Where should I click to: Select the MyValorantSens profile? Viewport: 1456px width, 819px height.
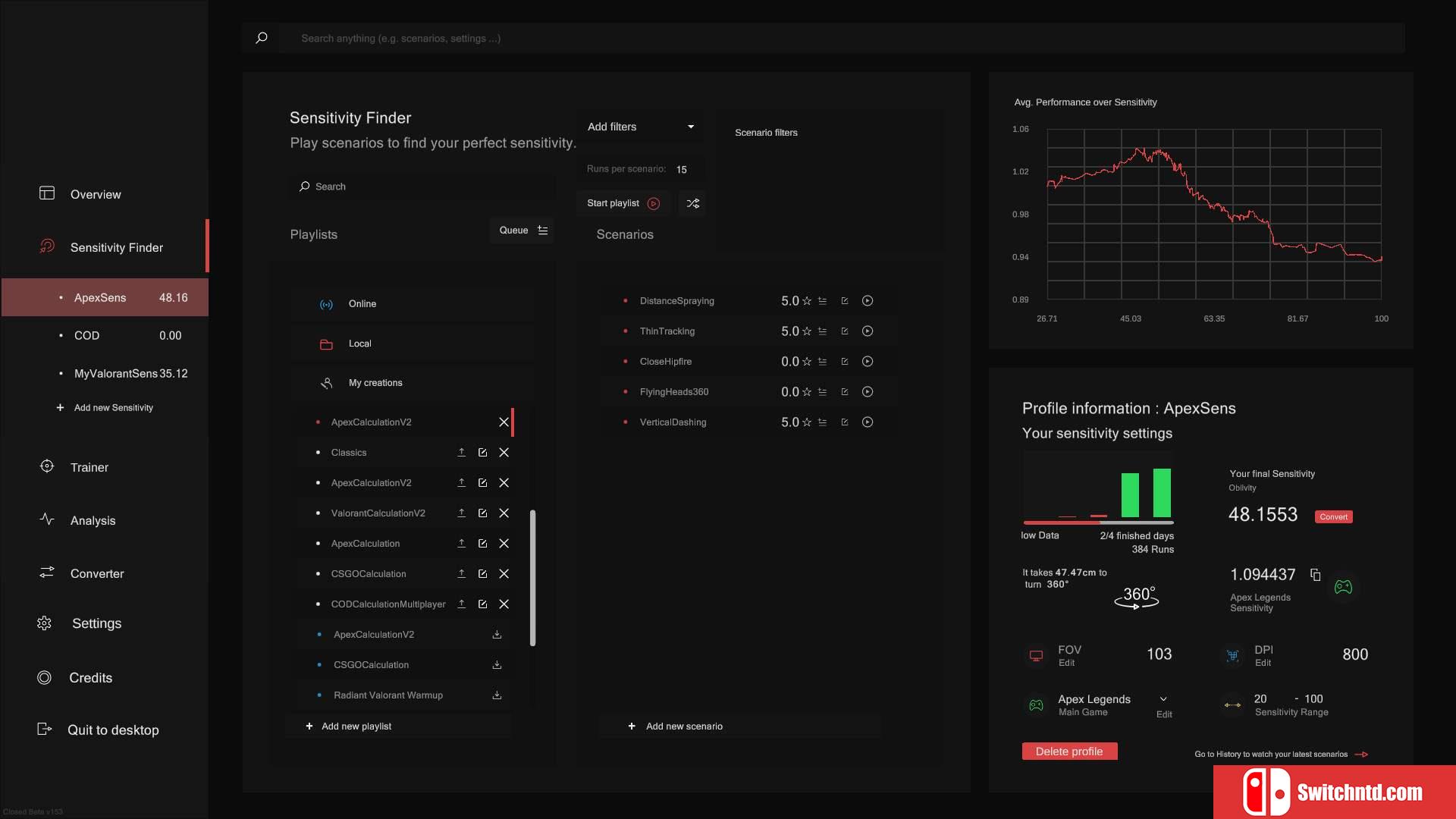[x=105, y=373]
